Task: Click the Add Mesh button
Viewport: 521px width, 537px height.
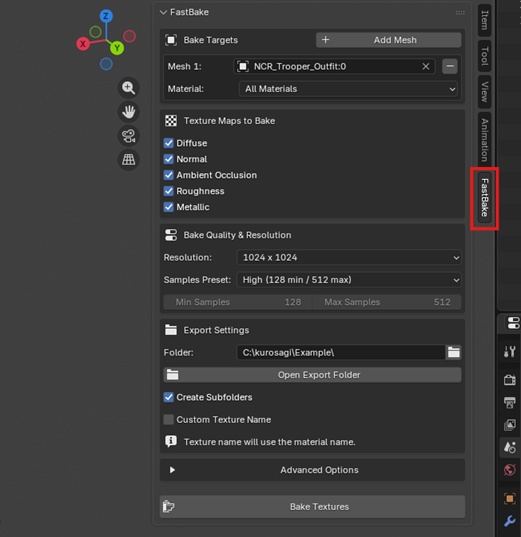Action: click(x=388, y=40)
